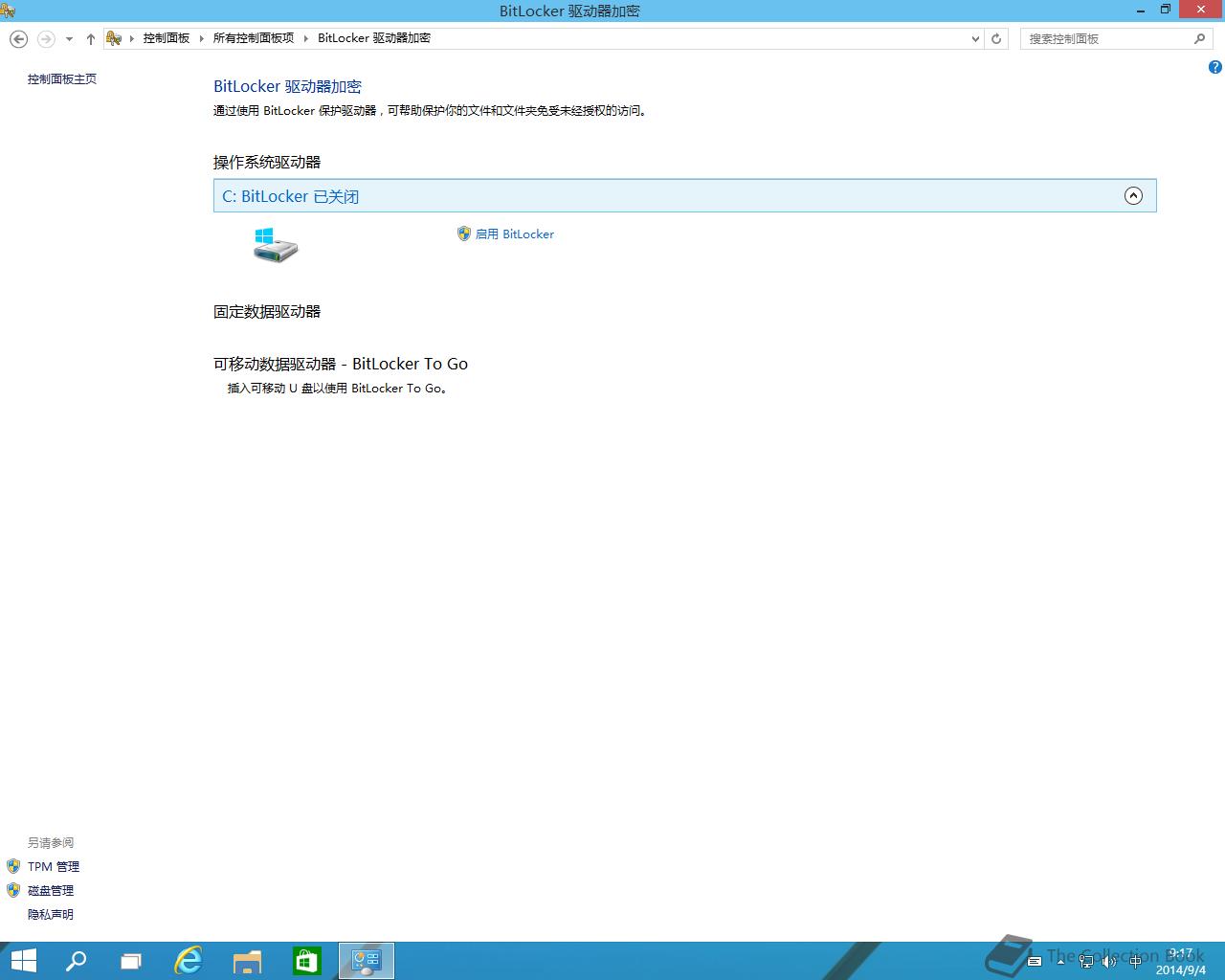Click the C: BitLocker 已关闭 header
Screen dimensions: 1225x980
coord(684,196)
